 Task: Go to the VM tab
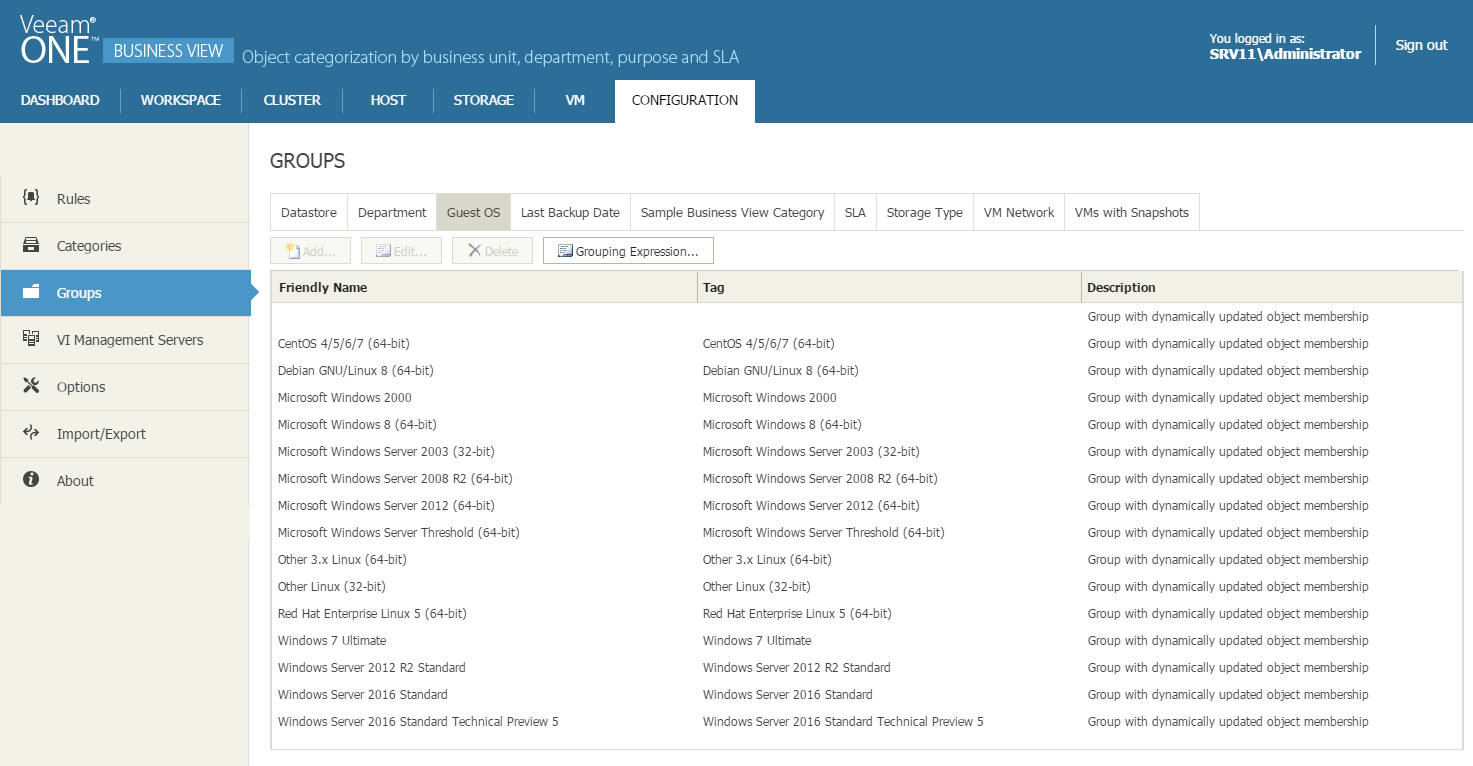(575, 100)
